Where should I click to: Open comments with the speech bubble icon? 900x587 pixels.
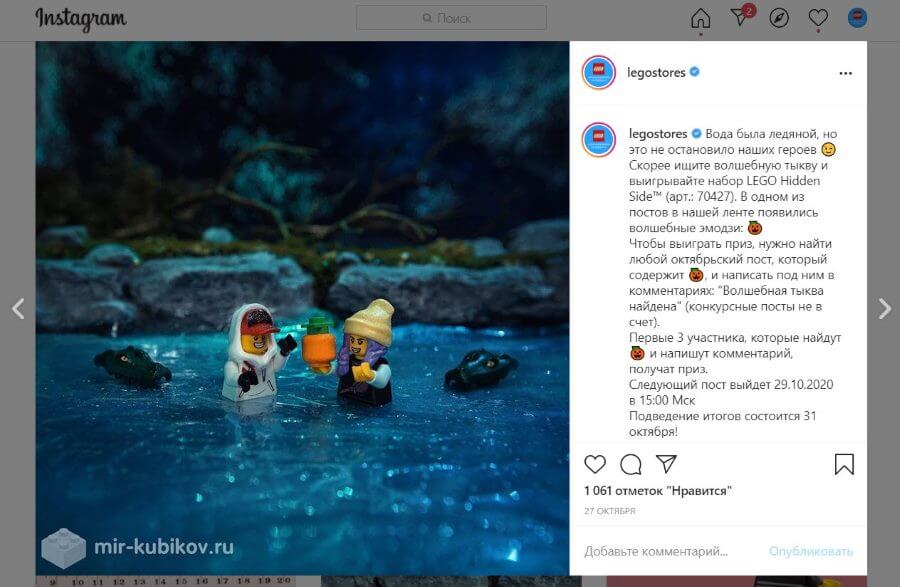coord(630,464)
